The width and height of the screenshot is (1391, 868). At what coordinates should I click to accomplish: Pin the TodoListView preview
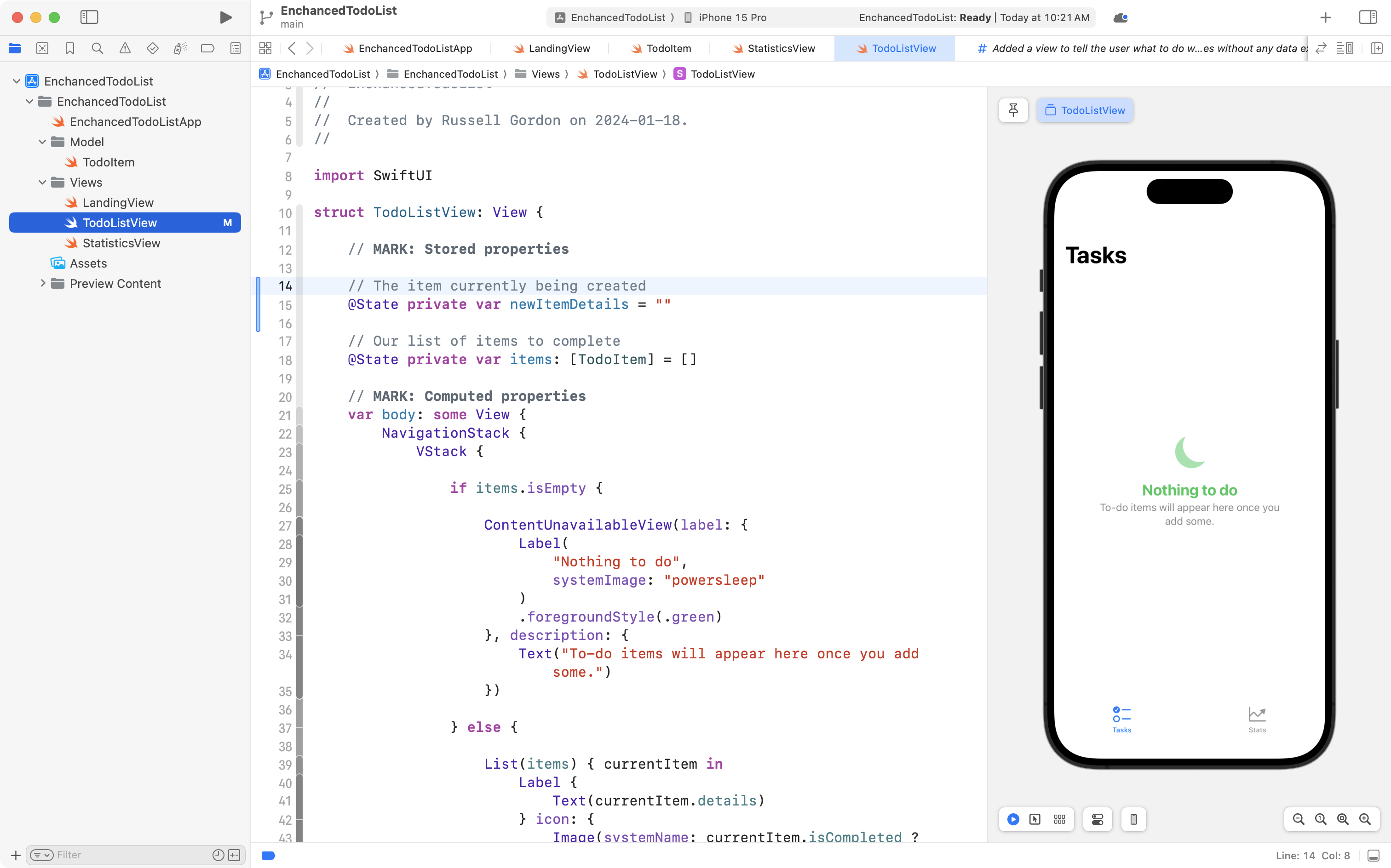(x=1013, y=110)
